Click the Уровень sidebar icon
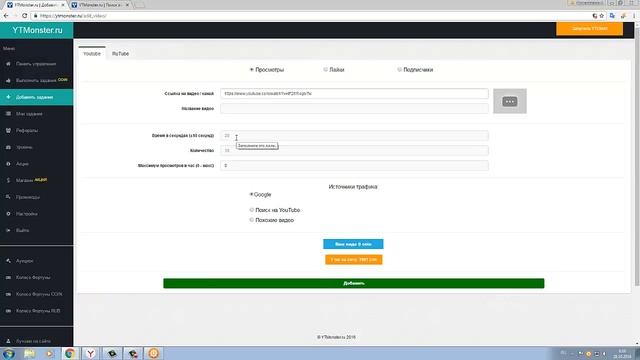 coord(8,147)
